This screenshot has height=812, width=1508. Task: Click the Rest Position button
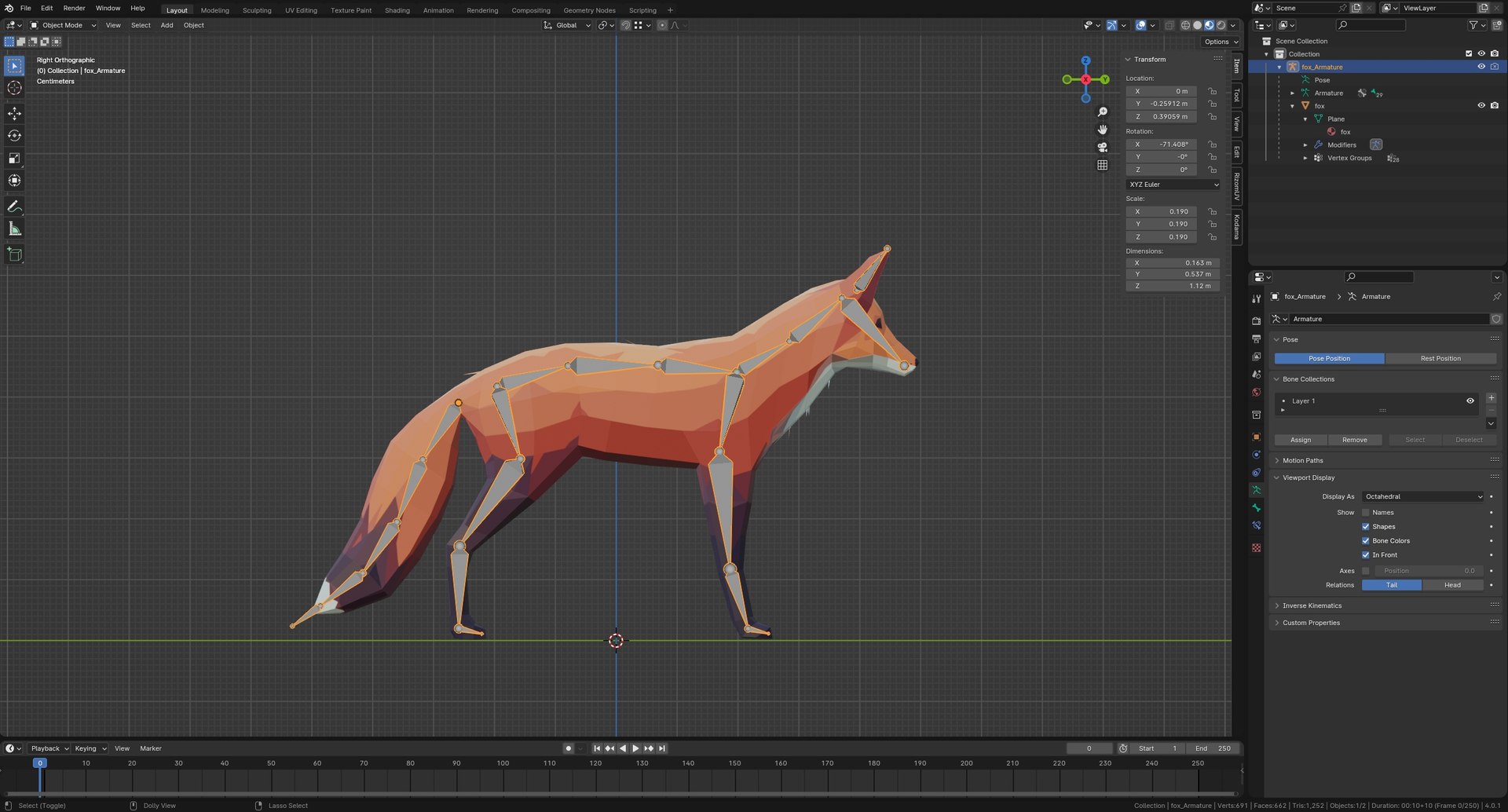[x=1440, y=359]
